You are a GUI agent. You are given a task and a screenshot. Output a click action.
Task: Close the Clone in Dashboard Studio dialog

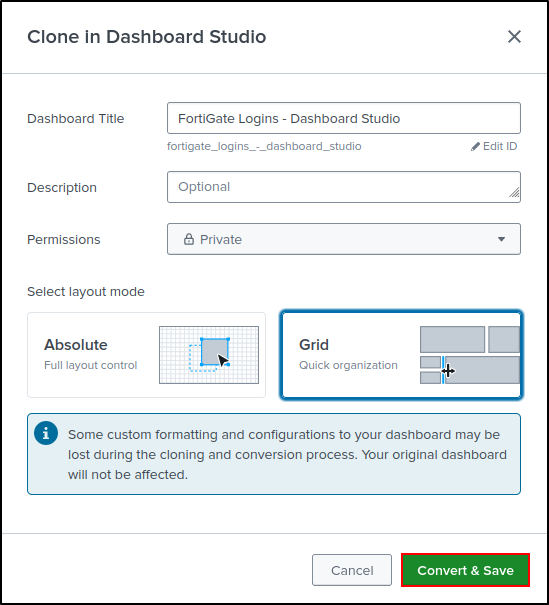(x=514, y=37)
